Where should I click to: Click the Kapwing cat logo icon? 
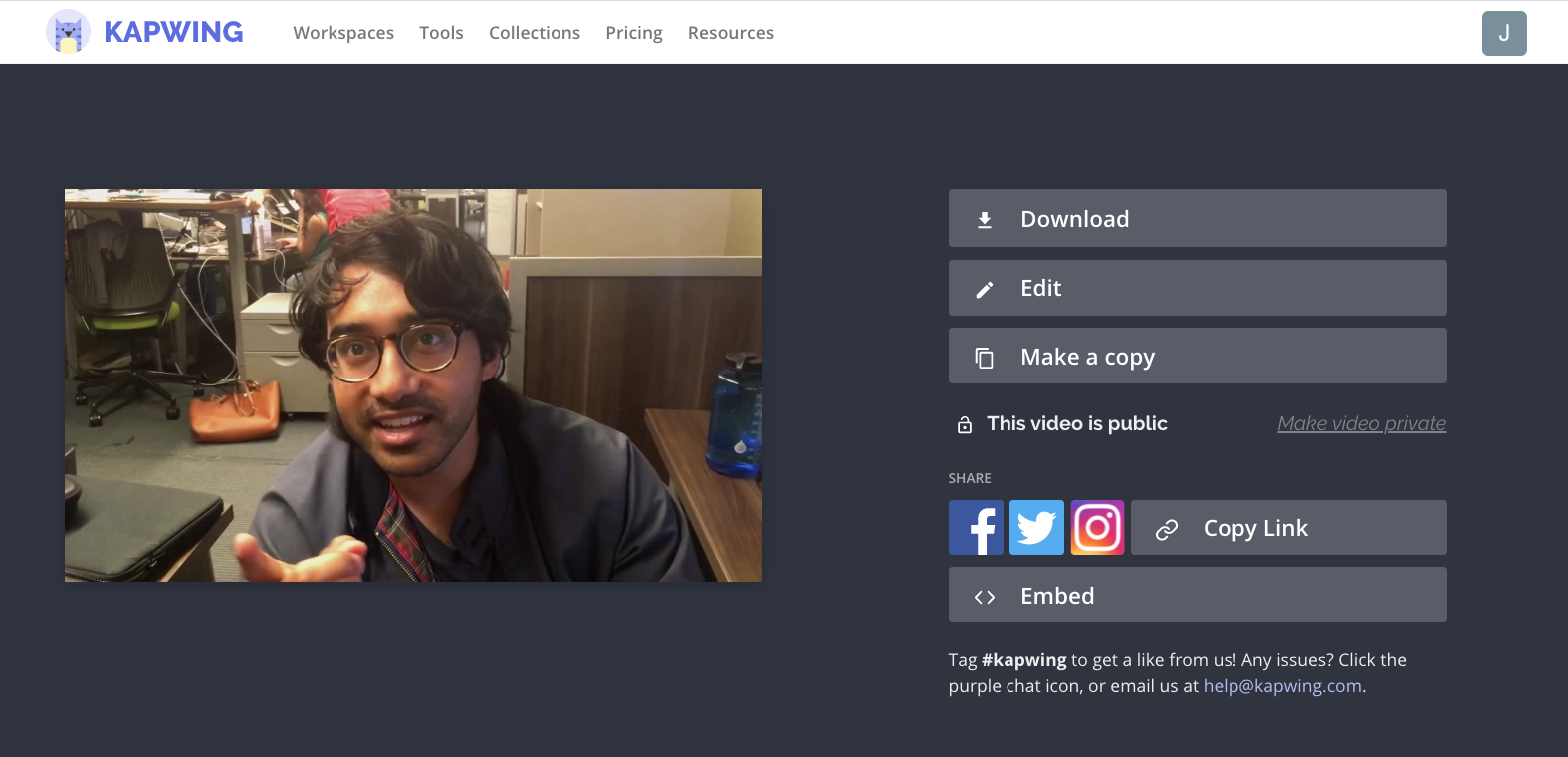pyautogui.click(x=68, y=32)
